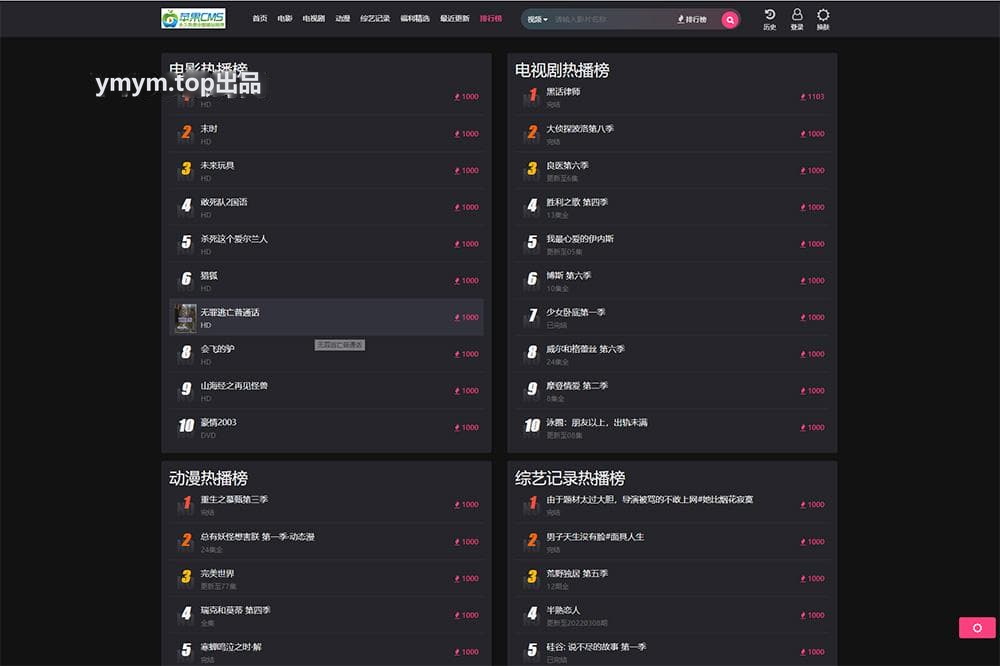Open the 最近更新 navigation item
This screenshot has height=666, width=1000.
pyautogui.click(x=455, y=18)
